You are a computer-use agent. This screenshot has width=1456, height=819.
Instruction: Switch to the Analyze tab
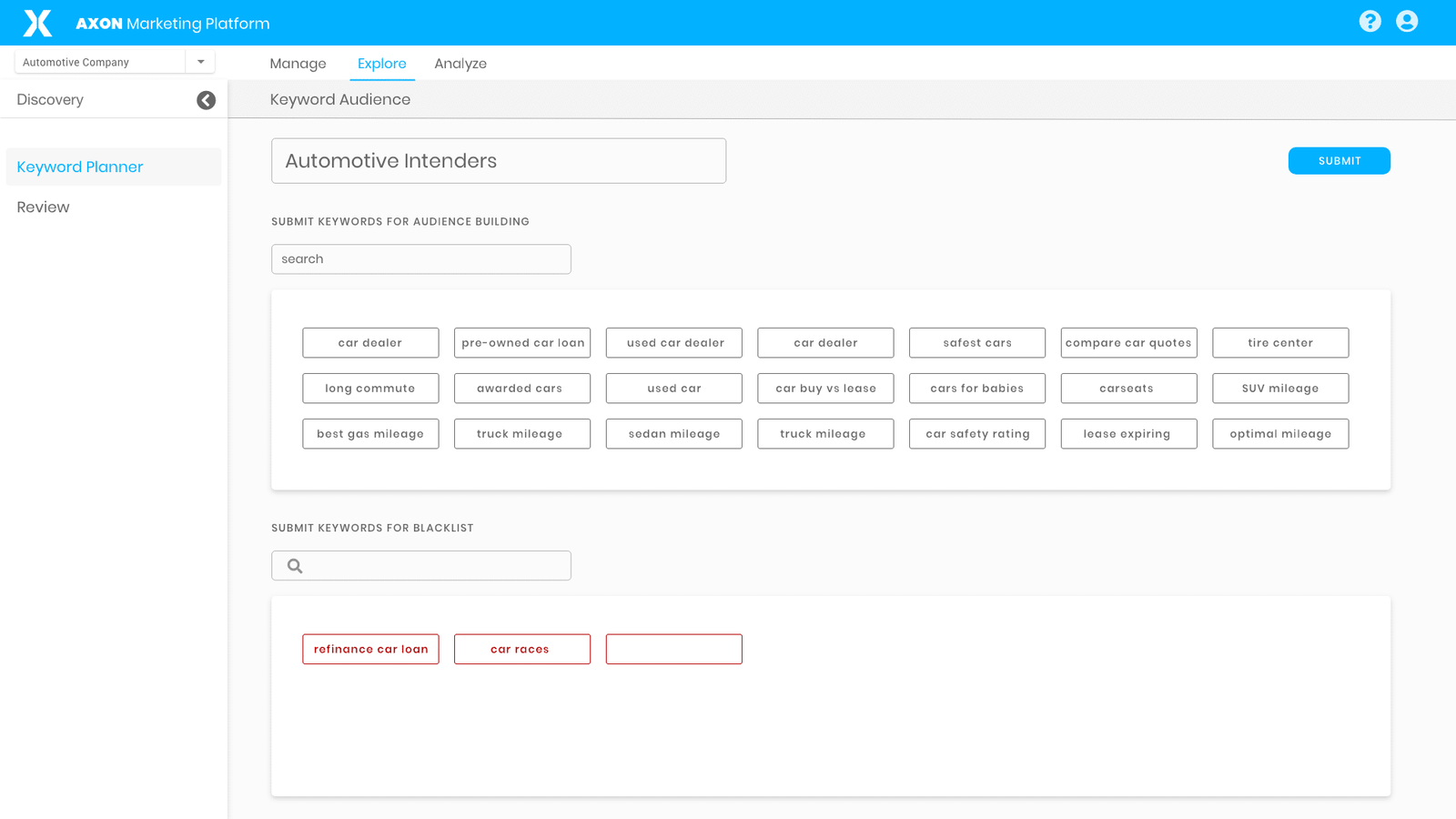pos(460,64)
